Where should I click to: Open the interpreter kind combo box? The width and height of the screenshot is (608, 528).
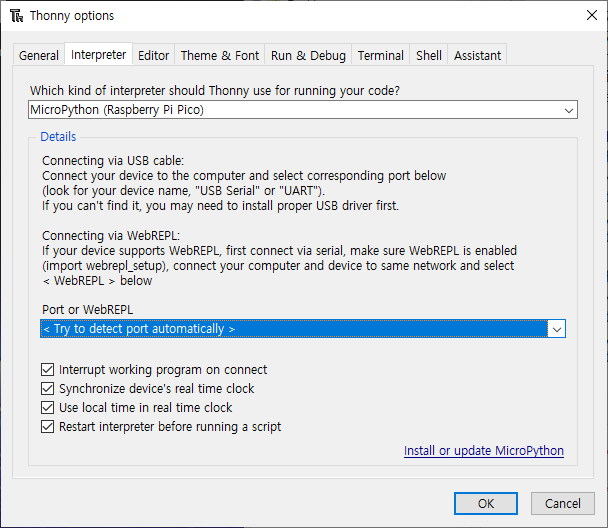(303, 110)
